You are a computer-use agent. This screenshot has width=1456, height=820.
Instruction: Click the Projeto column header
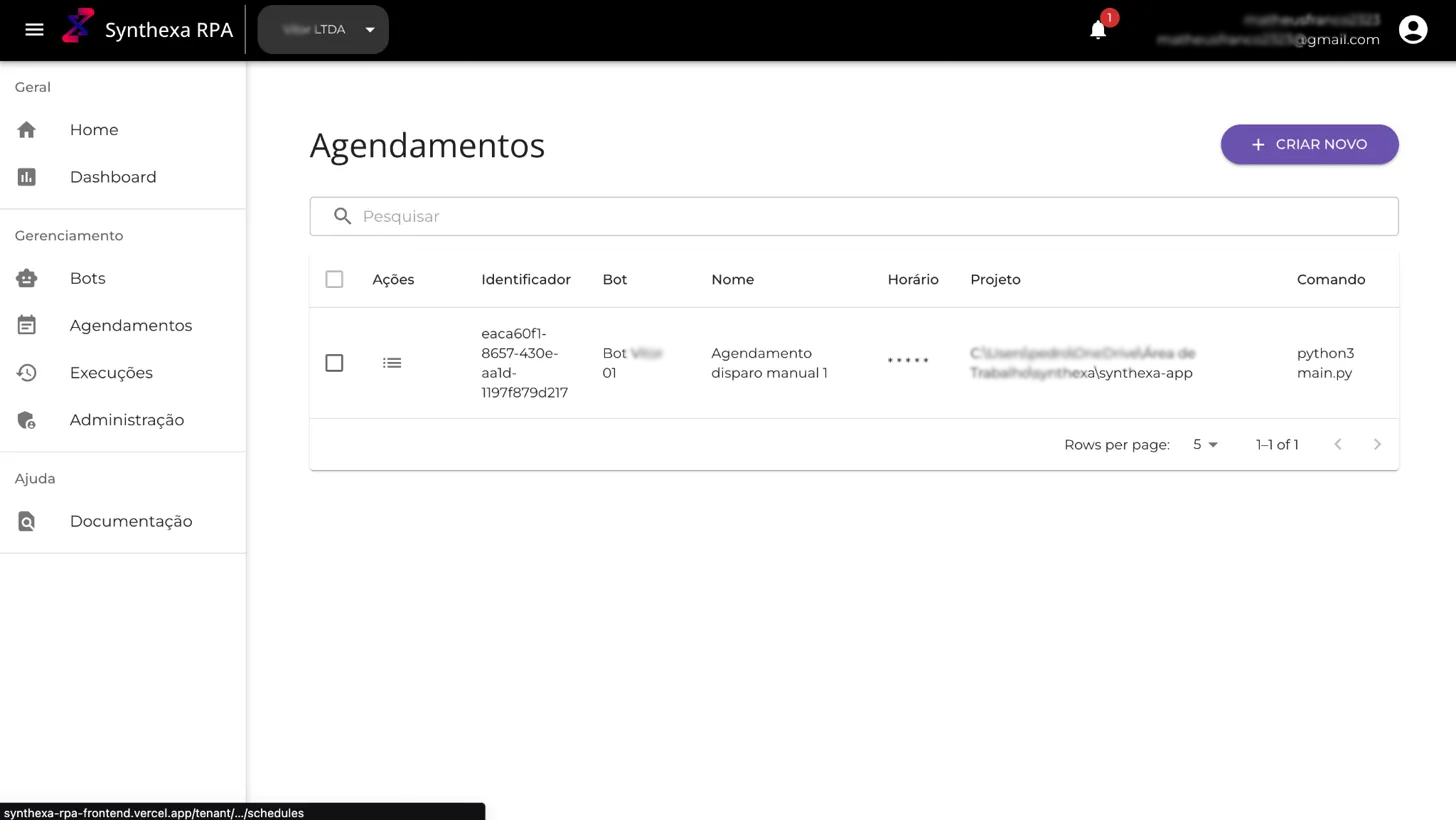pyautogui.click(x=995, y=279)
